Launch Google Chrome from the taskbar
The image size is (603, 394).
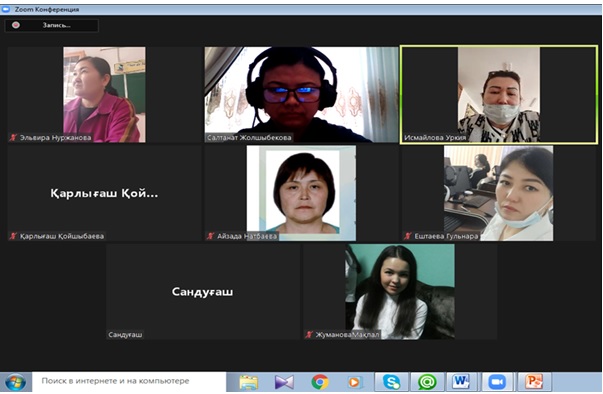click(320, 382)
